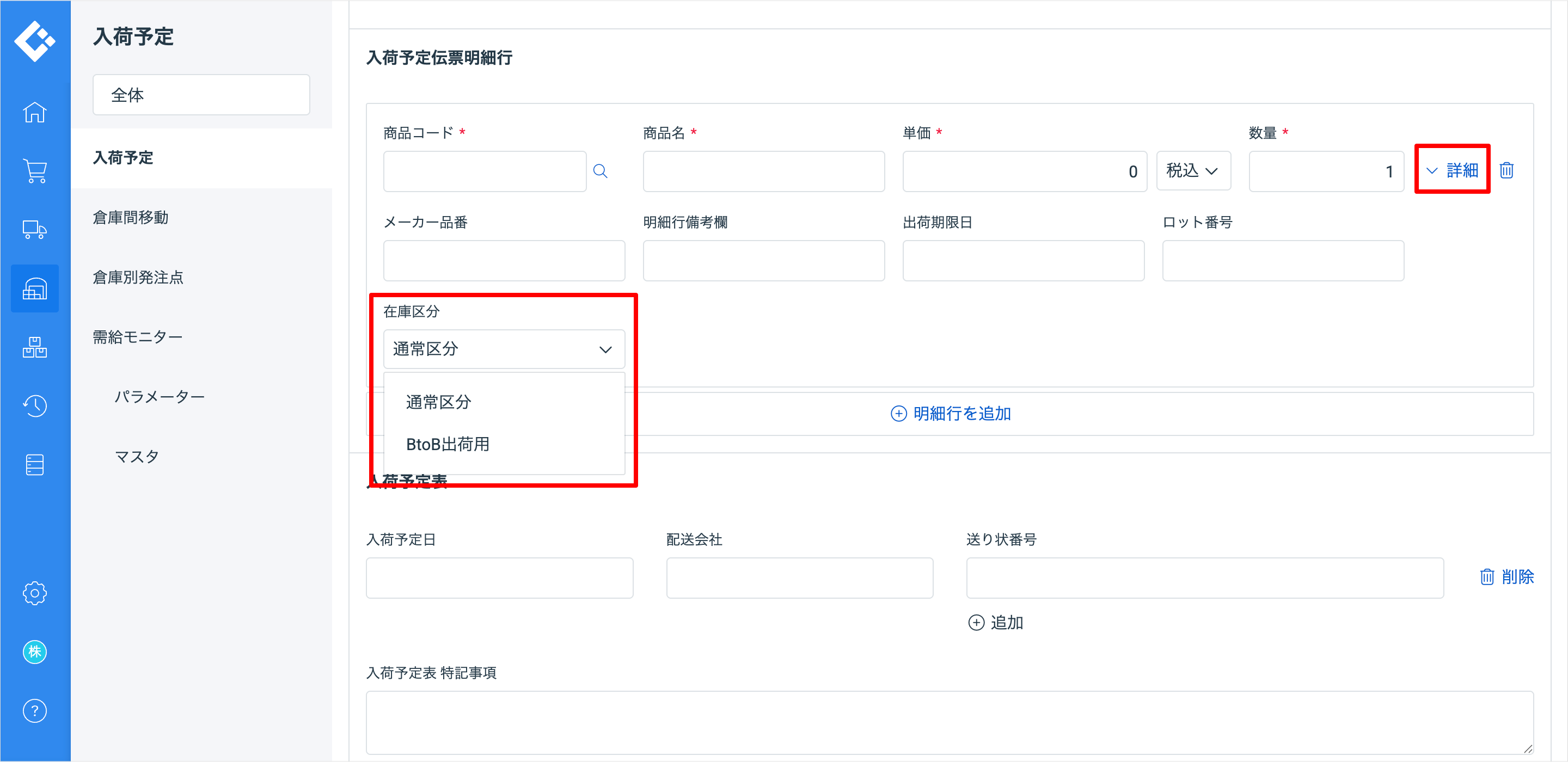Open the shopping cart section icon
Viewport: 1568px width, 762px height.
click(35, 171)
